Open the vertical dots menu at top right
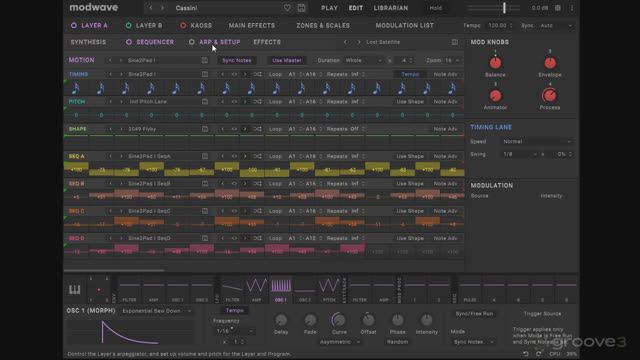640x360 pixels. 572,8
